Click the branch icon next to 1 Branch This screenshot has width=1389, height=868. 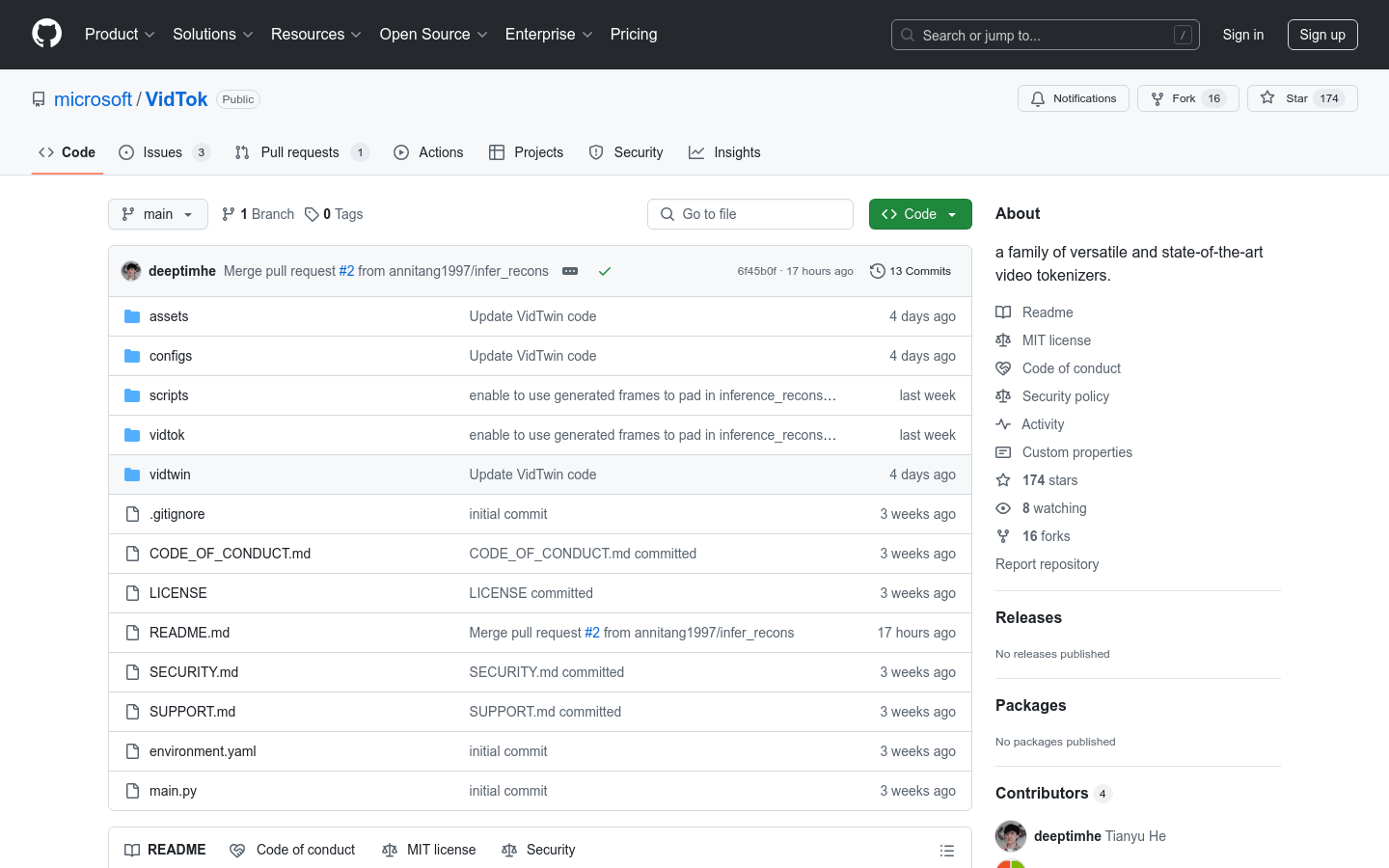229,214
